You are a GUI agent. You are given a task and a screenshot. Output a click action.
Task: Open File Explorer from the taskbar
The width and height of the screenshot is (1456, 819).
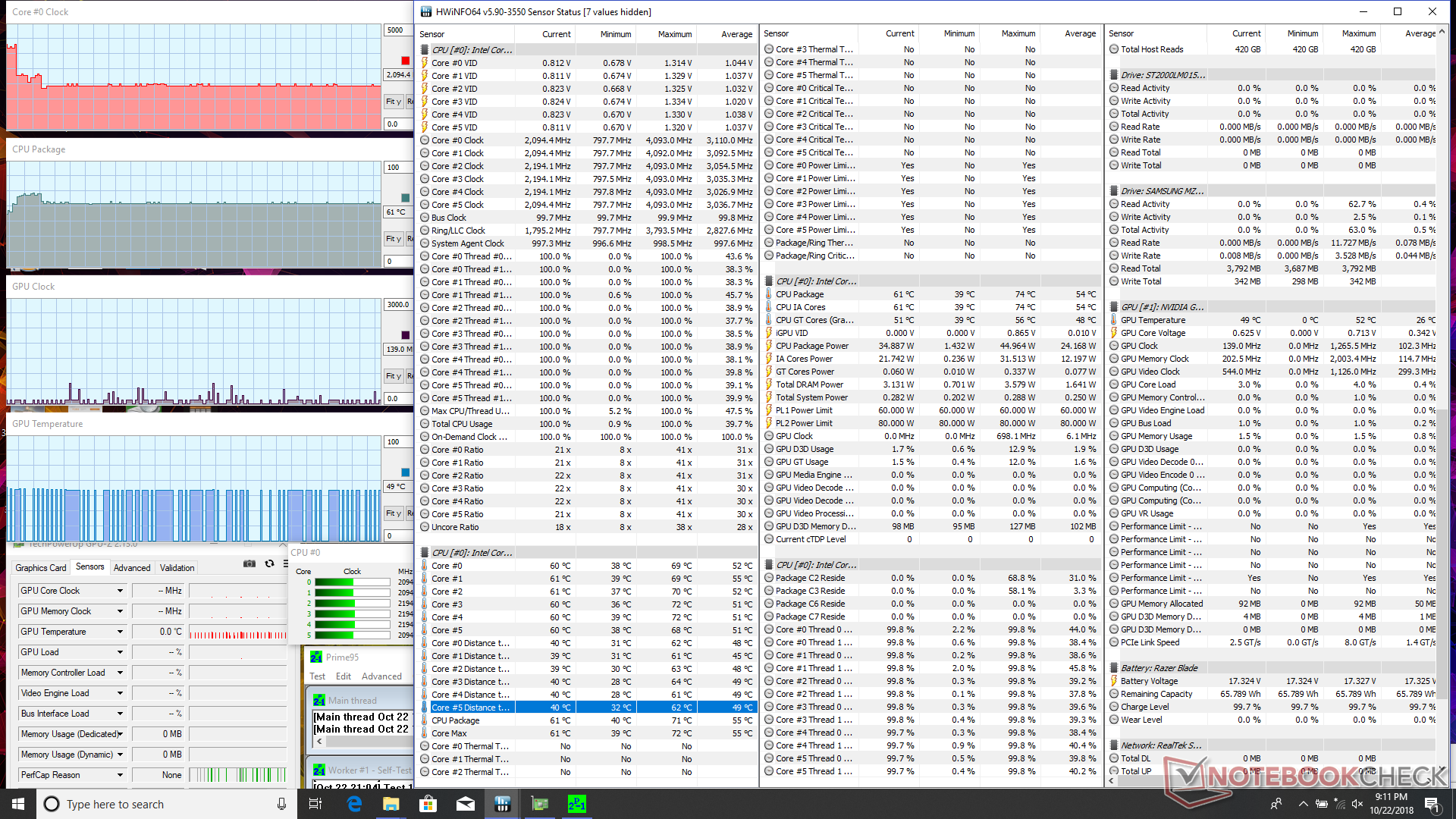click(391, 804)
